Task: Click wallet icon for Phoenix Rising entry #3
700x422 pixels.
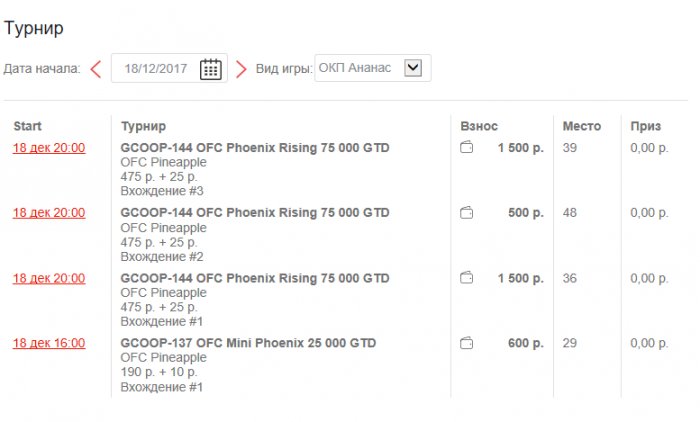Action: [466, 148]
